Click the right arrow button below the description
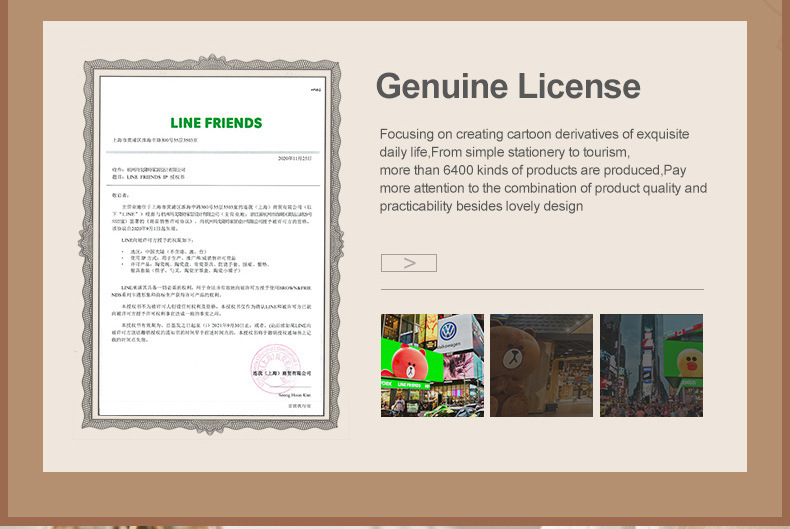The width and height of the screenshot is (790, 529). tap(409, 263)
